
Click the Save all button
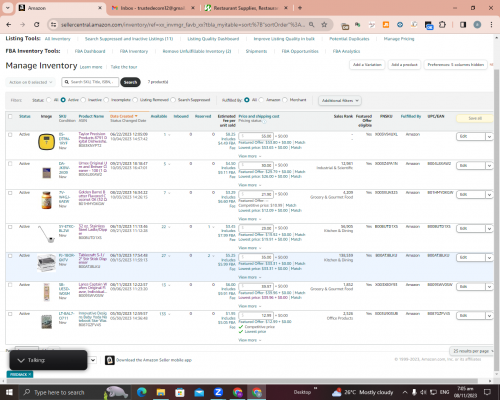click(x=475, y=118)
